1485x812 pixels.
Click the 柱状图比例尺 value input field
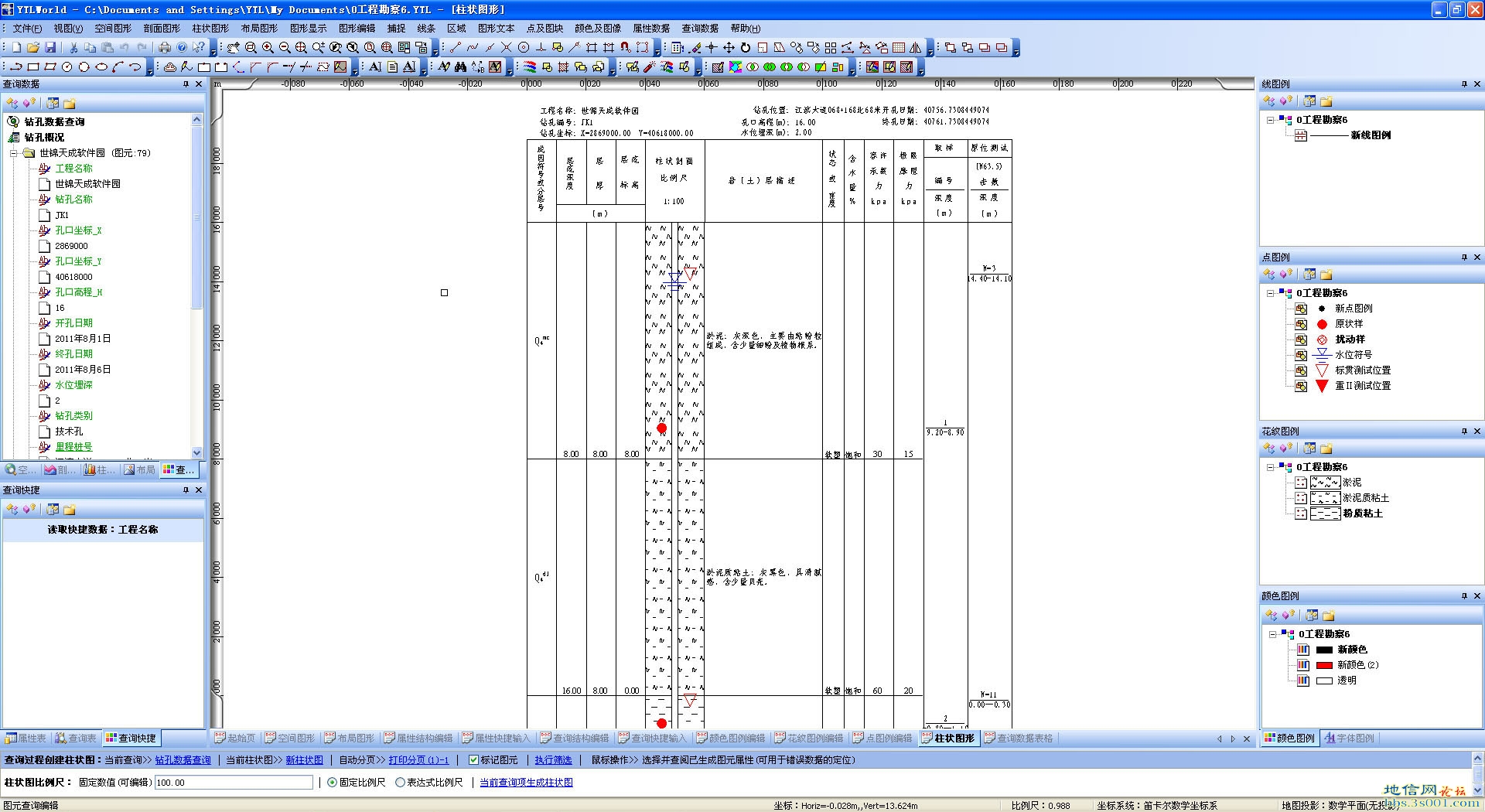click(234, 783)
